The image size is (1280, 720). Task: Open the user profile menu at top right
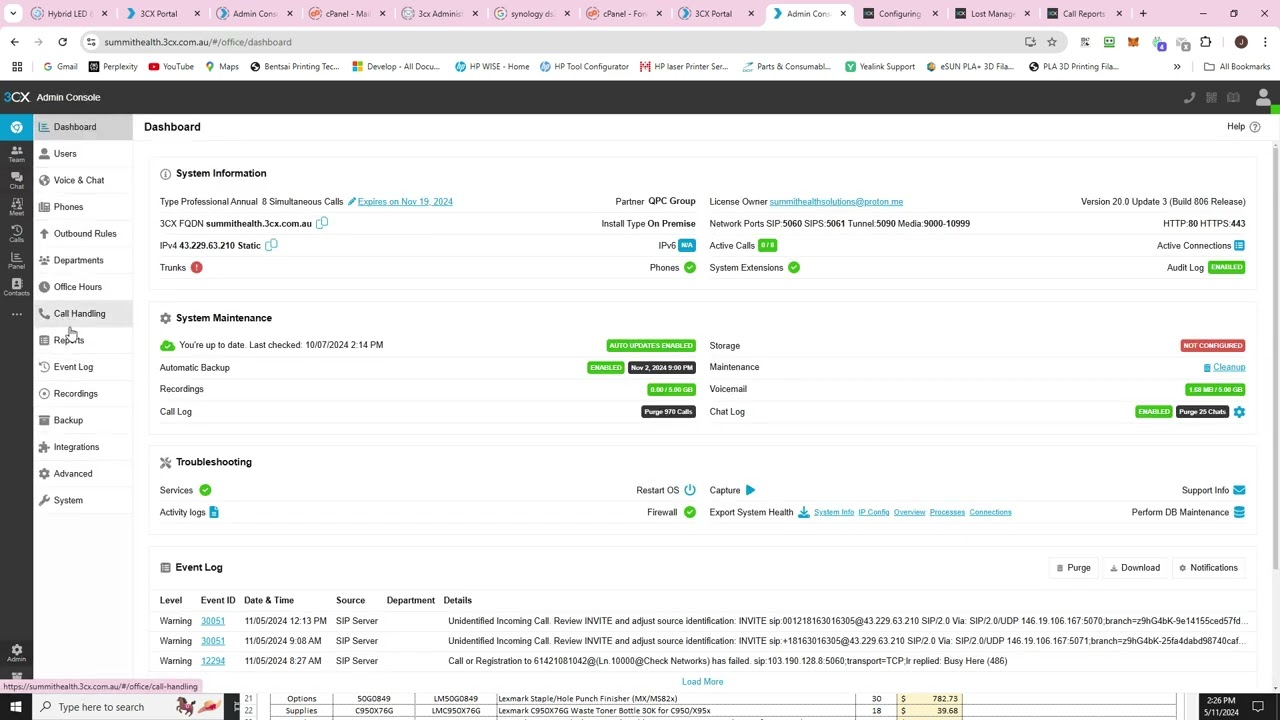point(1263,97)
